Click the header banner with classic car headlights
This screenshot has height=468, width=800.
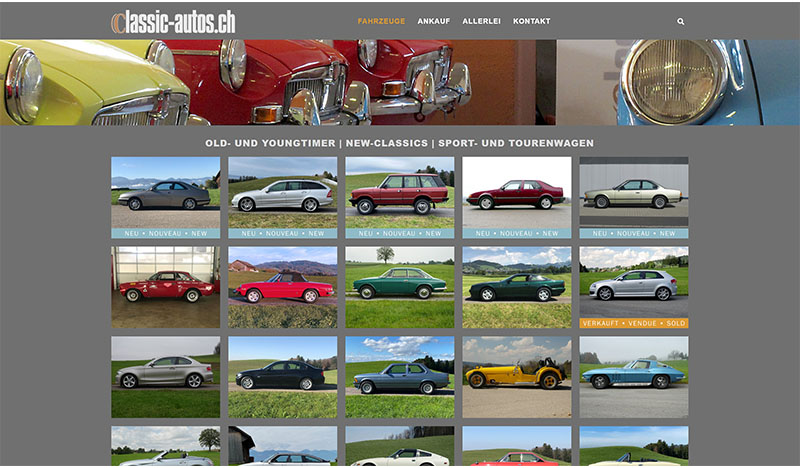(x=400, y=83)
